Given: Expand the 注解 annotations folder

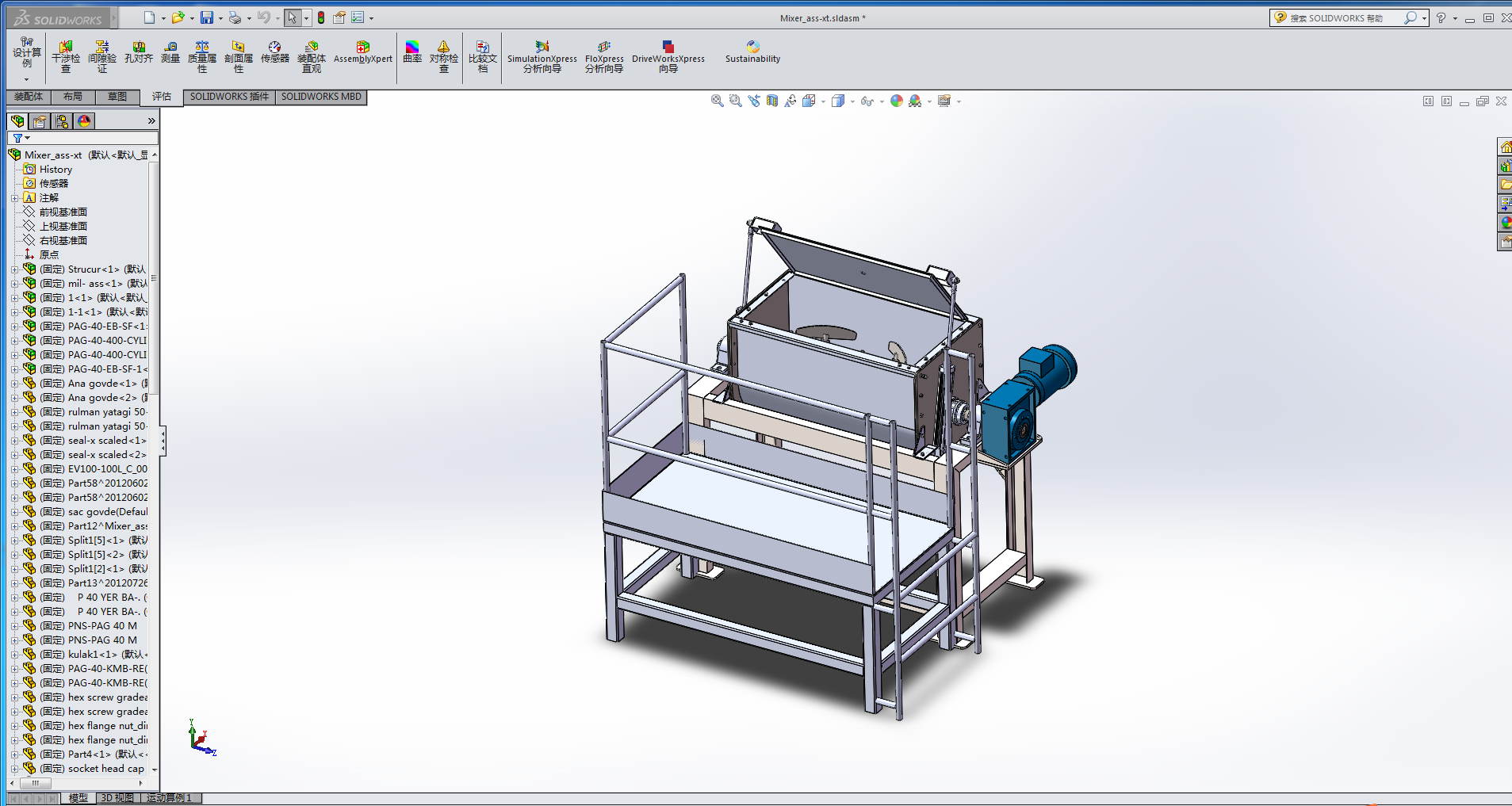Looking at the screenshot, I should pos(14,198).
